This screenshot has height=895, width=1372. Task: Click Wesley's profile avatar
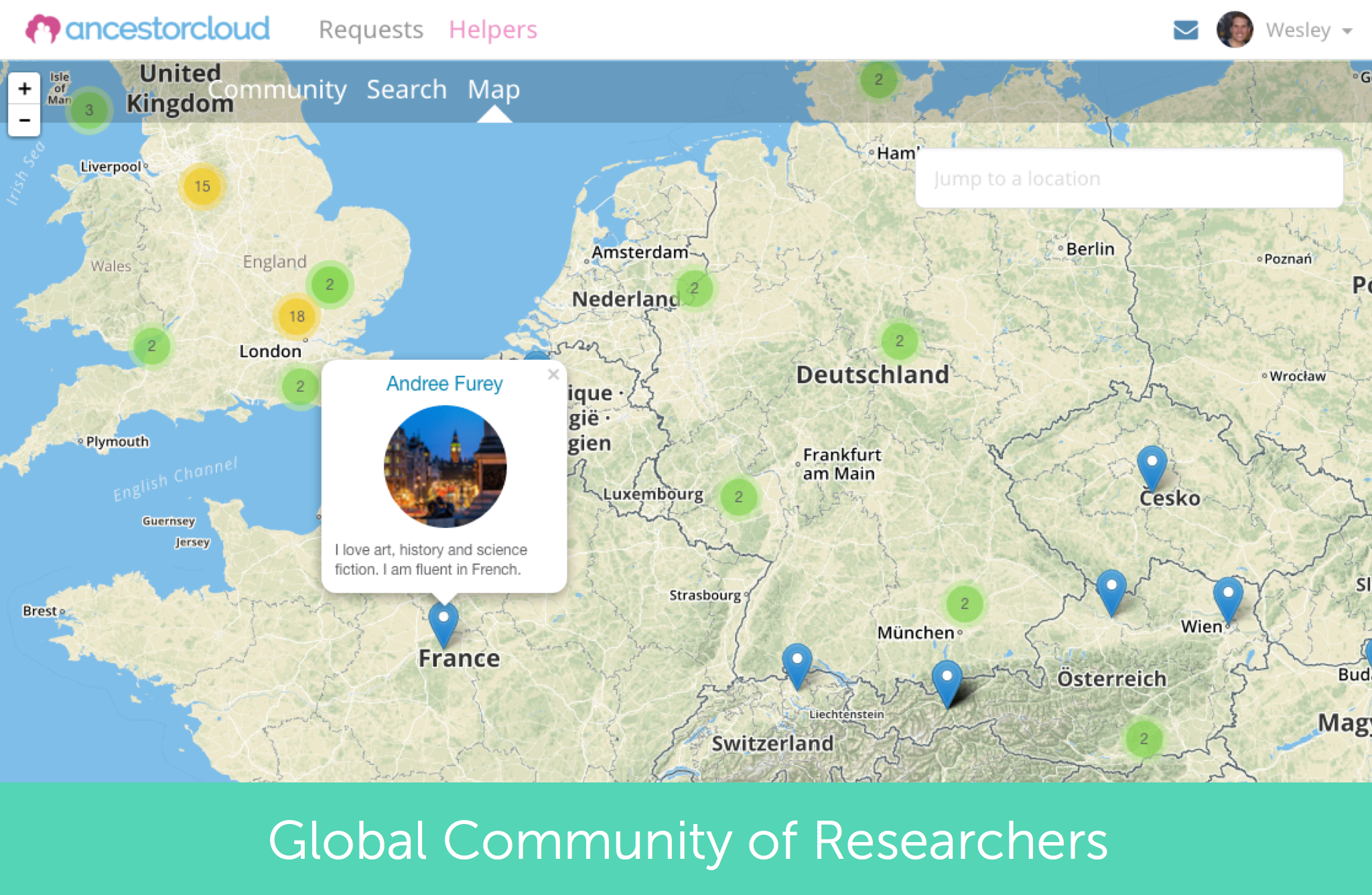point(1234,30)
